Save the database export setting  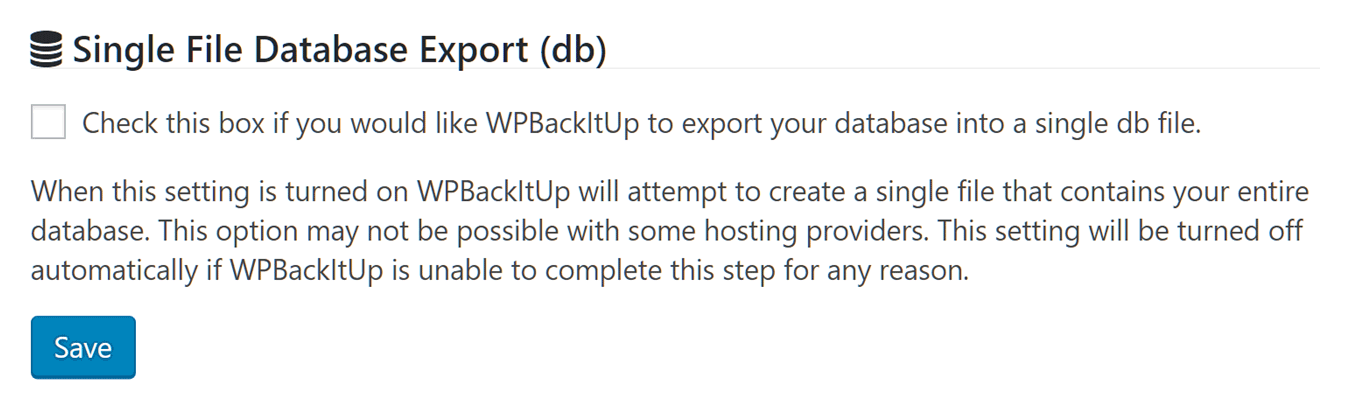(x=83, y=347)
